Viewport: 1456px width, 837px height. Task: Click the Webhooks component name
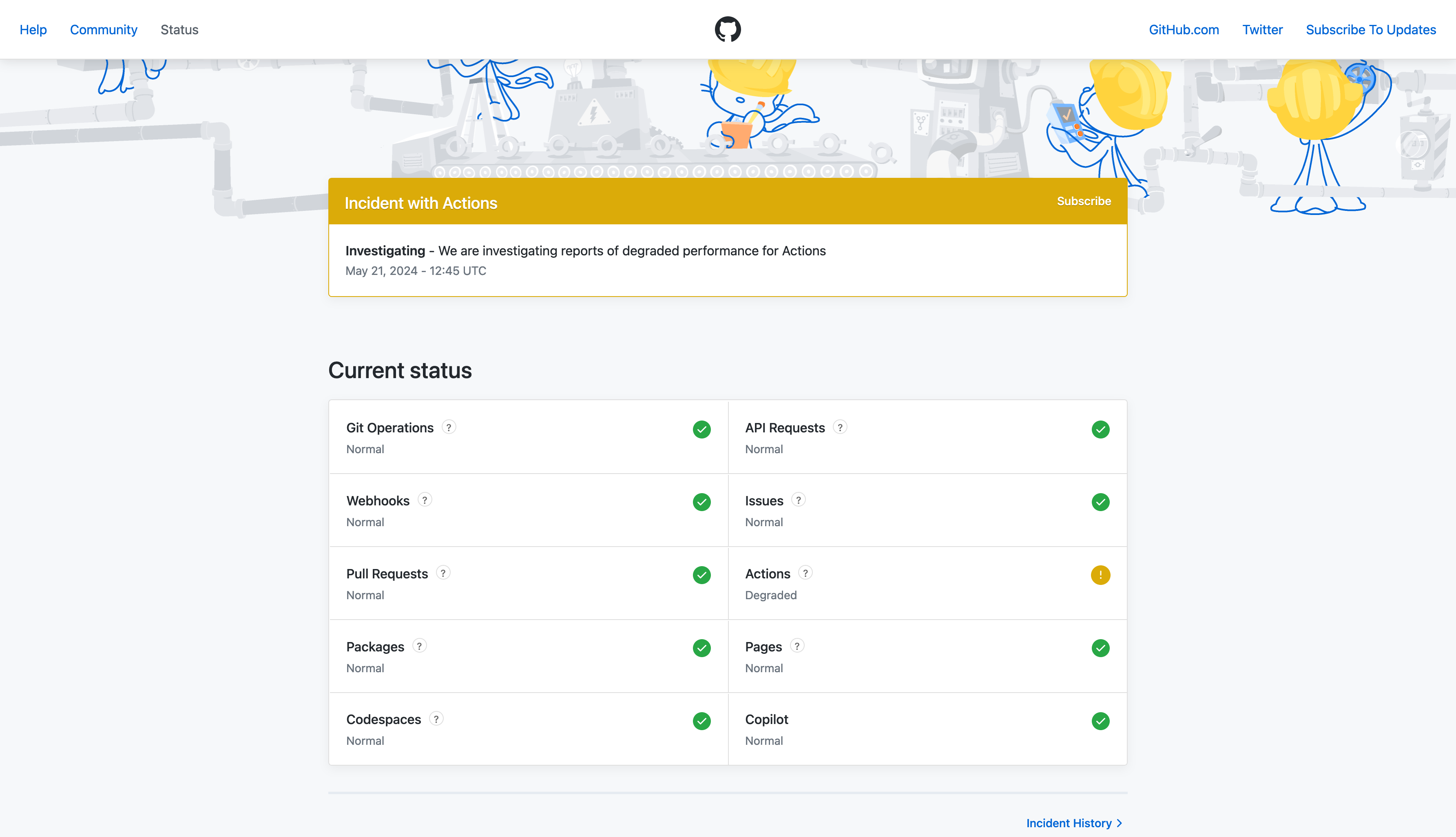coord(378,501)
